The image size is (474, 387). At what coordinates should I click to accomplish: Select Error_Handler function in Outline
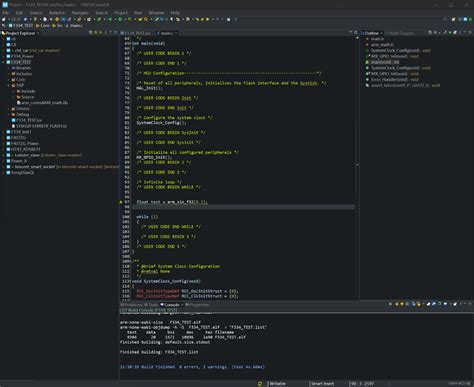coord(392,79)
